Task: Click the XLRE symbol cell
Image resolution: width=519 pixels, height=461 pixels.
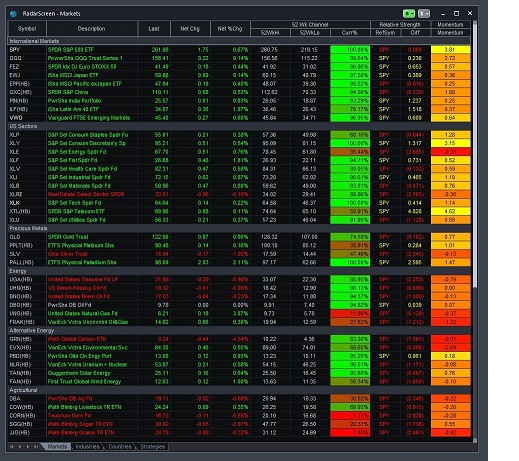Action: (27, 194)
